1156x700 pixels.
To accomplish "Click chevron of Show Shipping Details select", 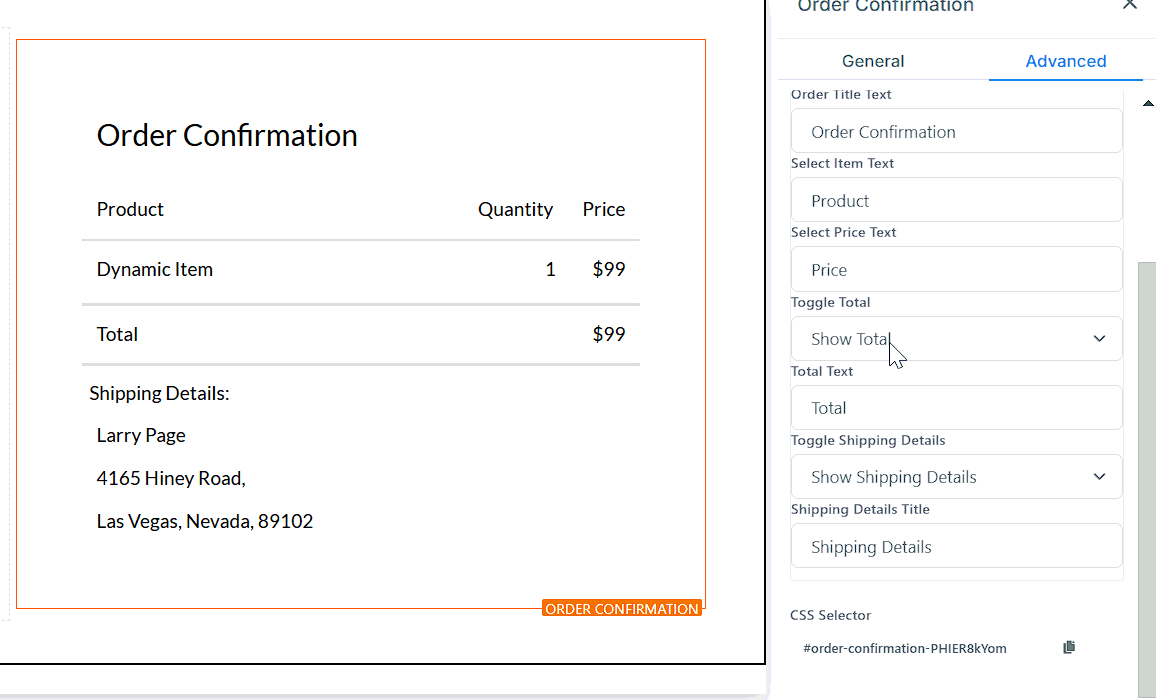I will click(x=1099, y=477).
